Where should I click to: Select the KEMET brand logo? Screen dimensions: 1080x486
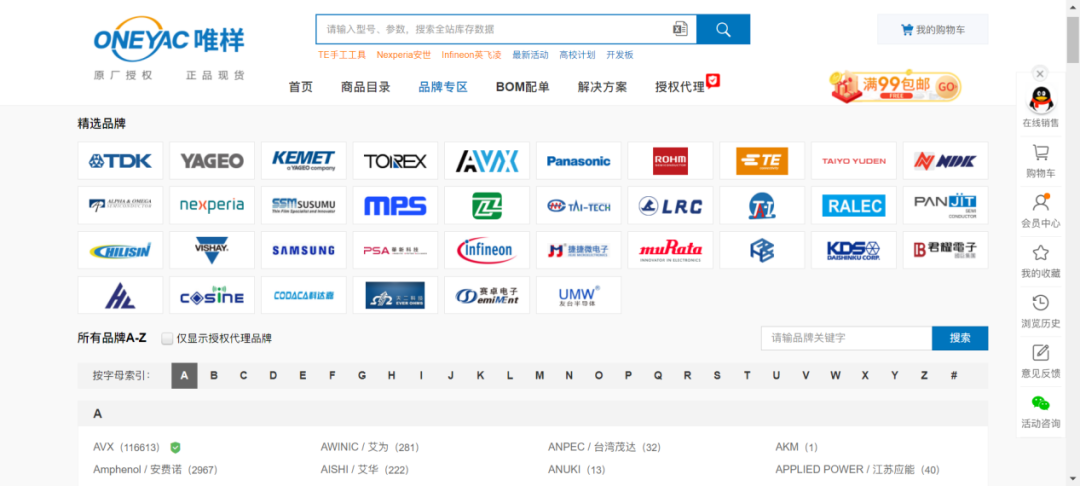tap(304, 161)
